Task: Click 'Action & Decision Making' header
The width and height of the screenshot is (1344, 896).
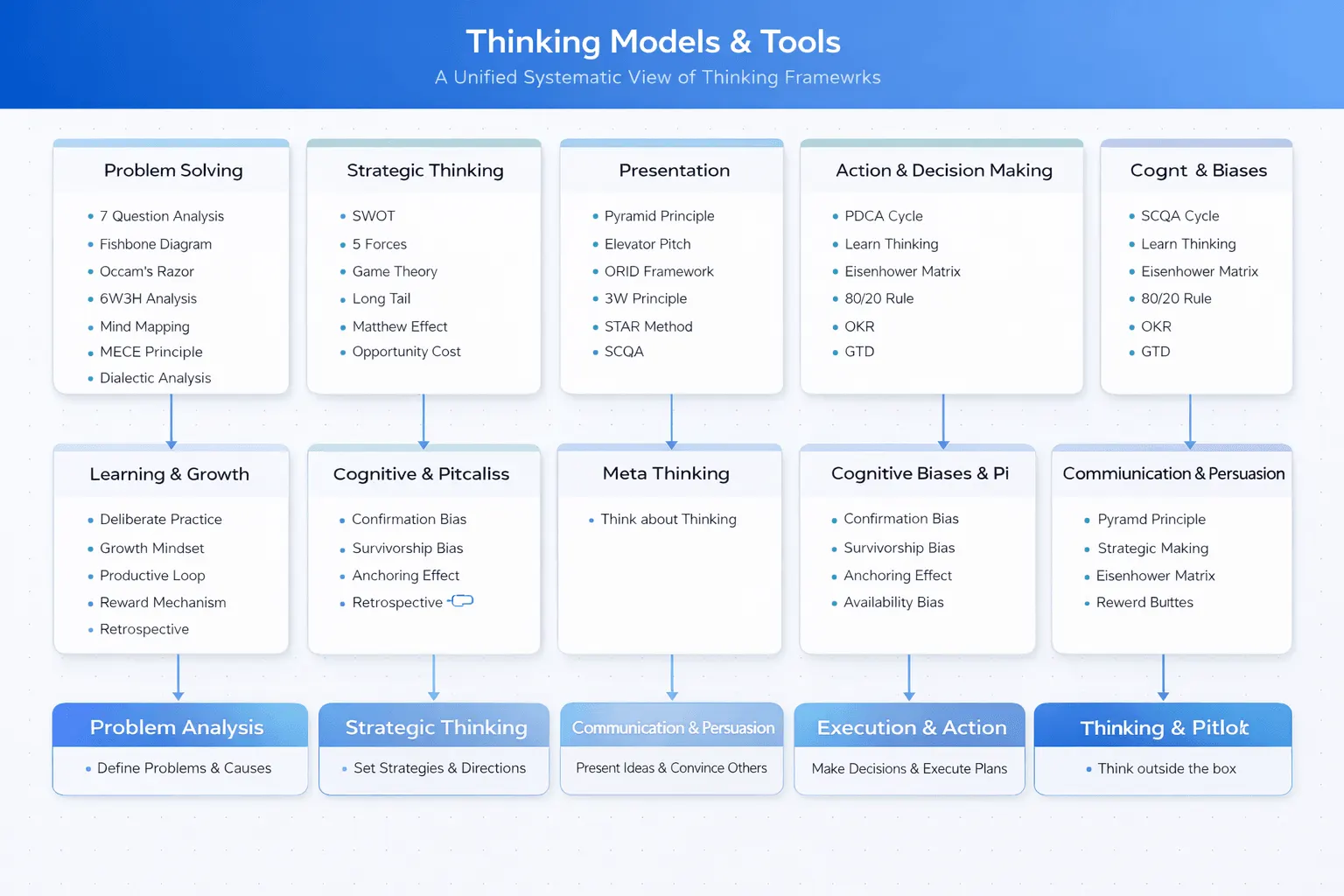Action: (944, 170)
